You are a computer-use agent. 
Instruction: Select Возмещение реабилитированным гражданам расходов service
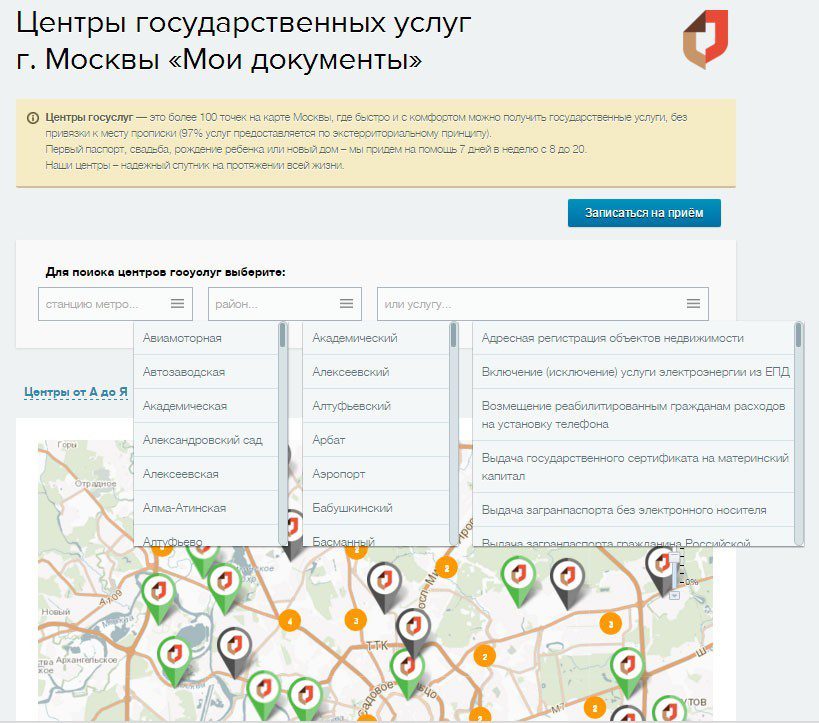coord(633,415)
